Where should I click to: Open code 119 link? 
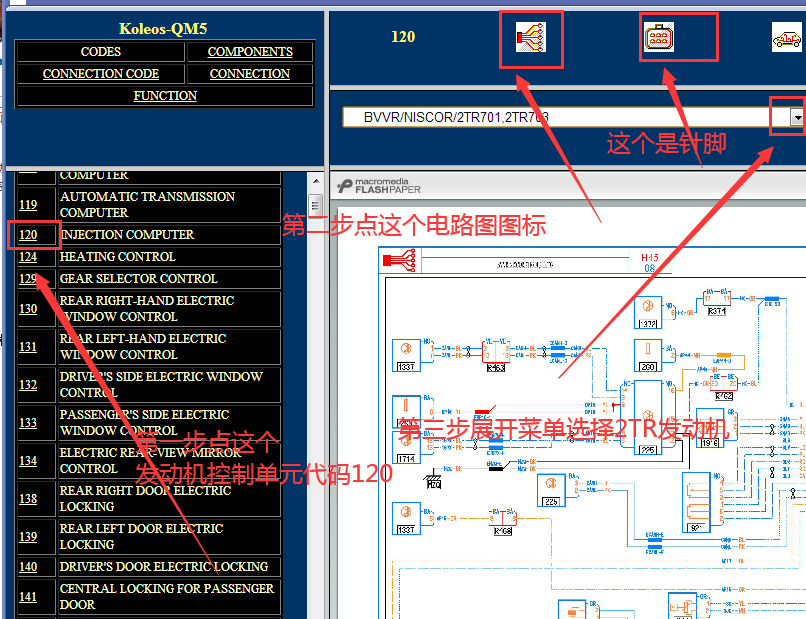pos(28,205)
